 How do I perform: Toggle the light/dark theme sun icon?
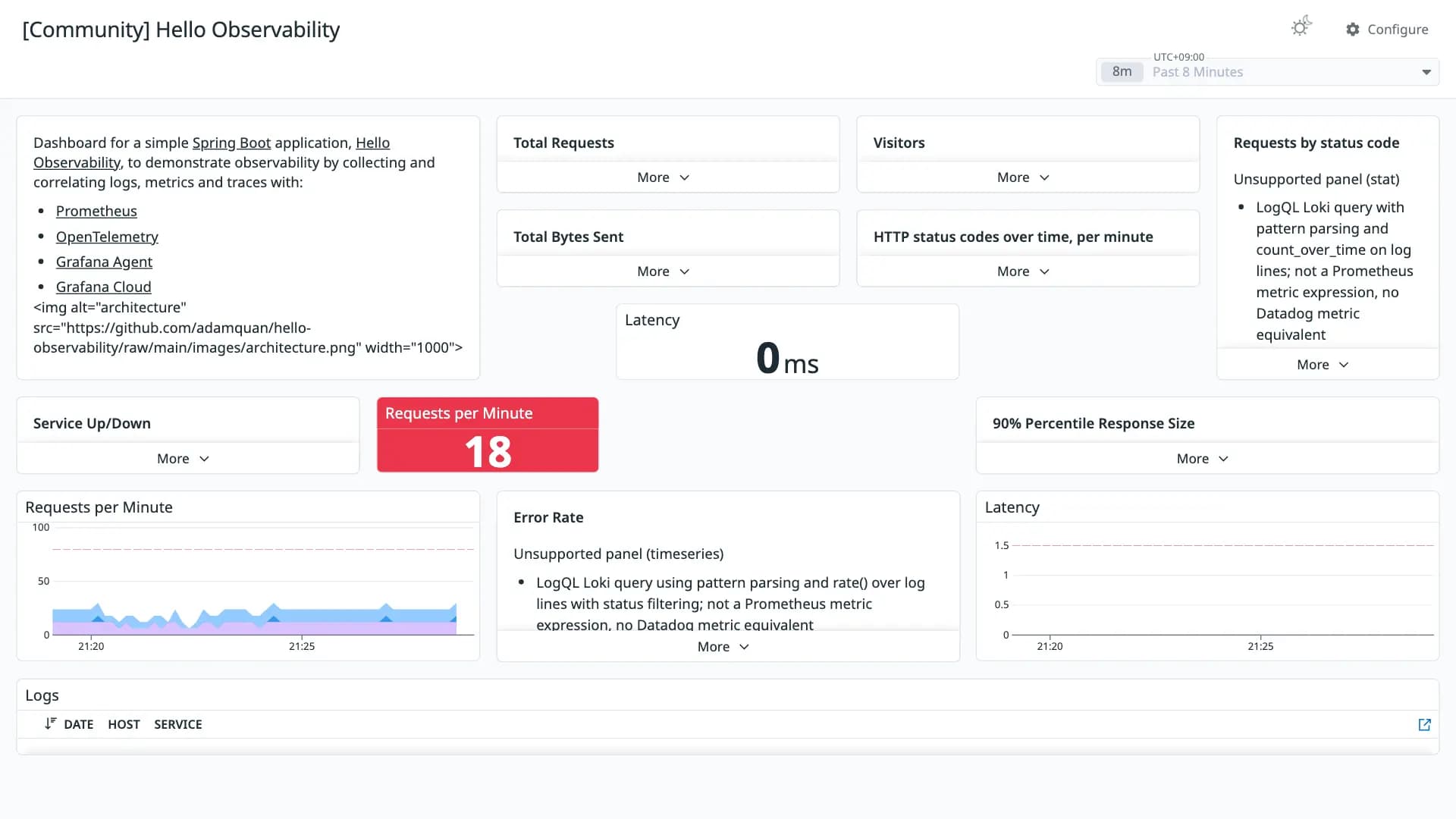click(1301, 27)
